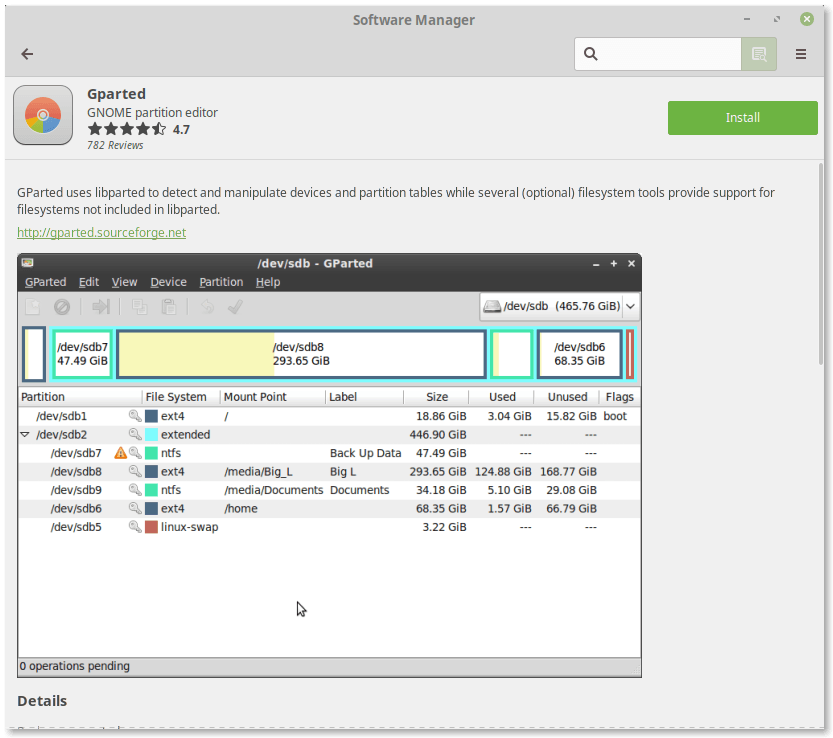Open the GParted menu in the screenshot
The image size is (833, 738).
(x=46, y=282)
